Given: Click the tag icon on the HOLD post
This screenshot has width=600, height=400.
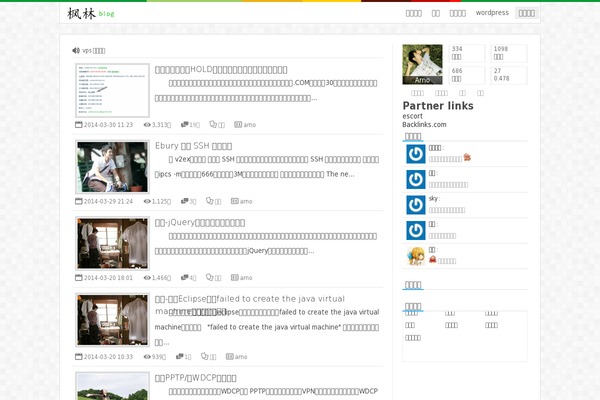Looking at the screenshot, I should click(213, 124).
